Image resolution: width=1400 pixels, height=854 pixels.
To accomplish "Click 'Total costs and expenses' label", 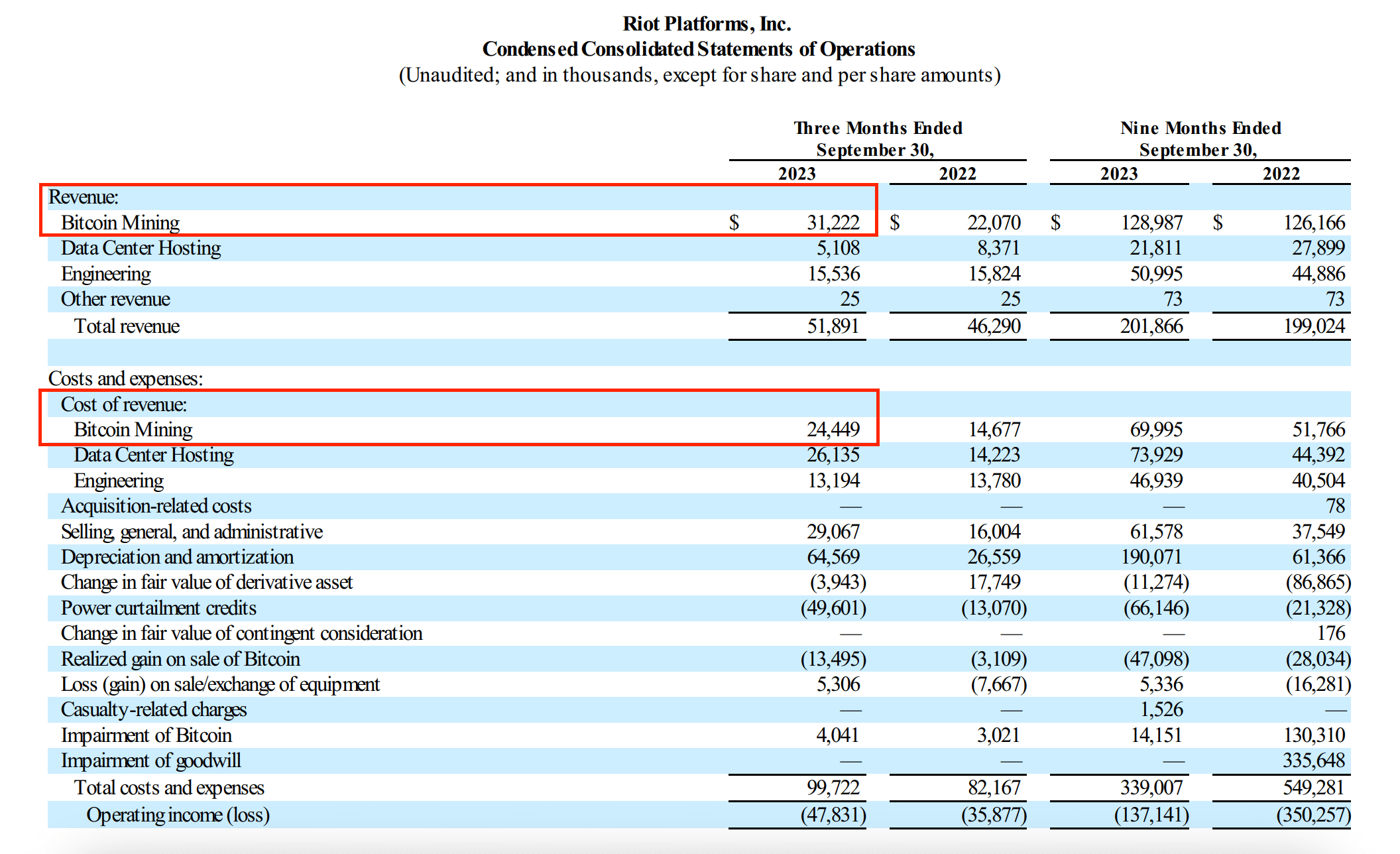I will pos(169,788).
